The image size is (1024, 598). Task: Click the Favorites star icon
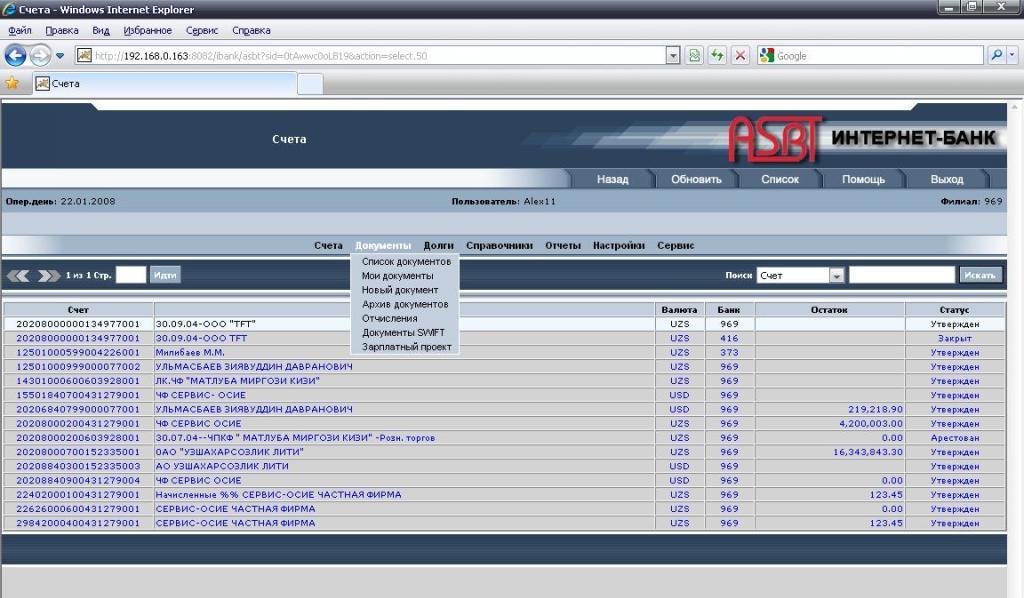tap(12, 84)
